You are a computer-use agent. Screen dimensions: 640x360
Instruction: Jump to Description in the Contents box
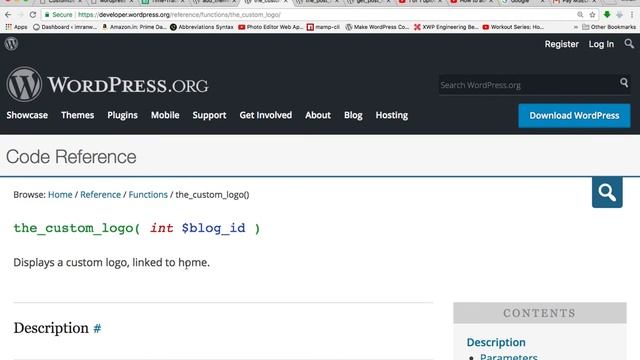pos(496,342)
